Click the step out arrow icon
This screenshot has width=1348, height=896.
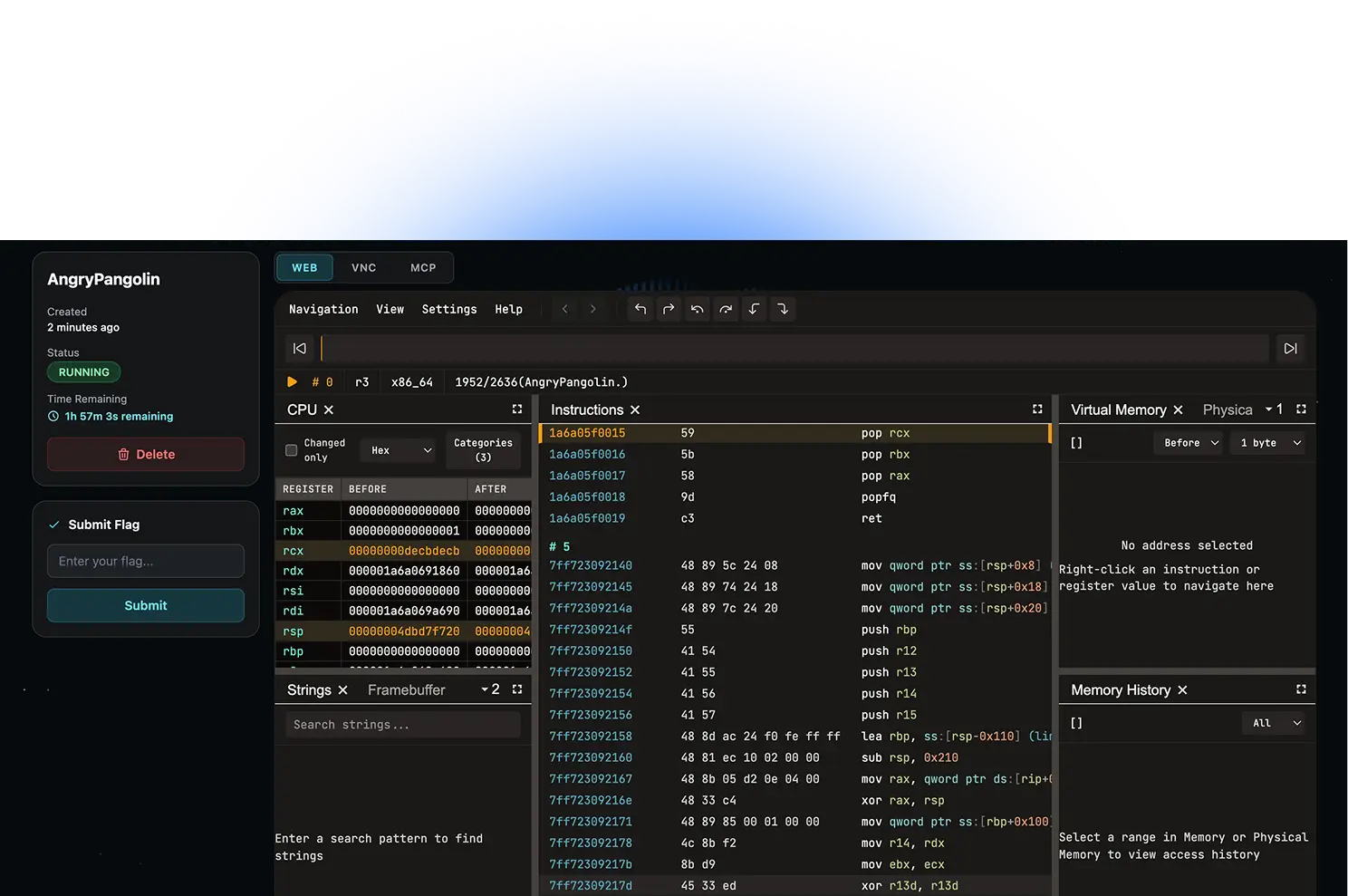pyautogui.click(x=754, y=309)
